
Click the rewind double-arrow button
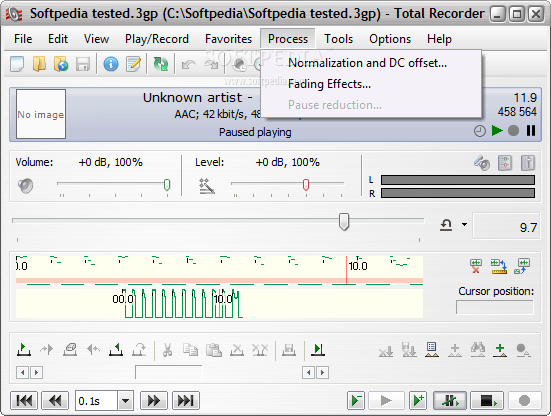[x=55, y=401]
